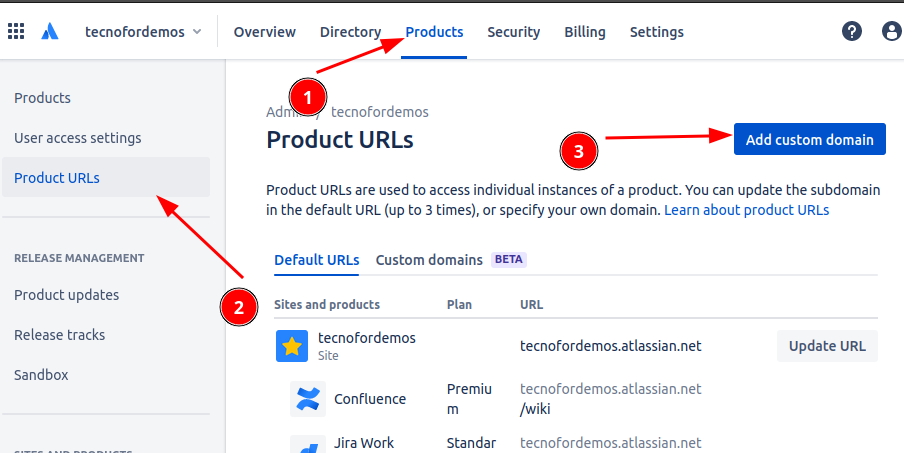Viewport: 904px width, 453px height.
Task: Open the help question mark icon
Action: click(x=852, y=32)
